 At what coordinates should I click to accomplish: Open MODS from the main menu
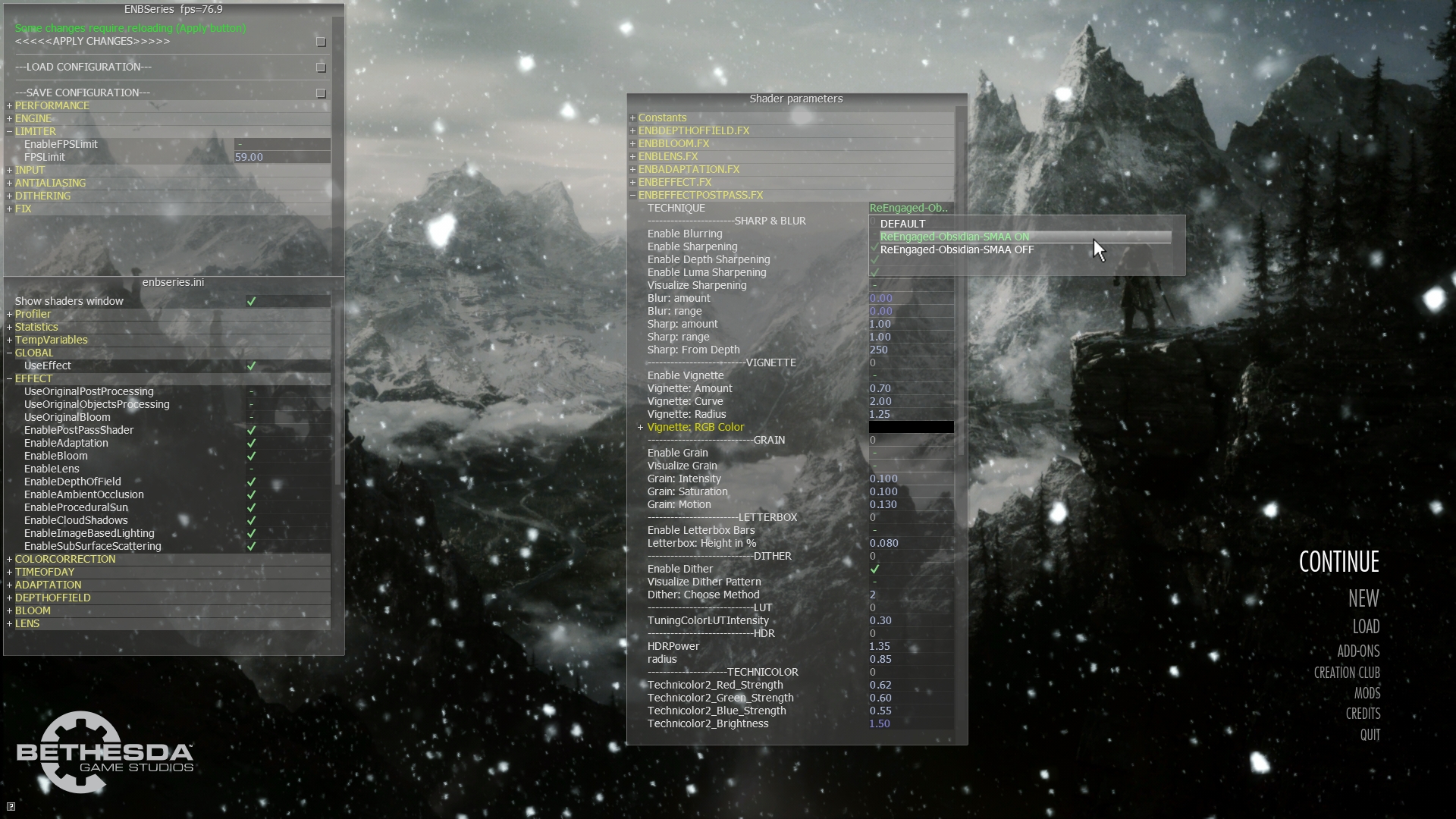coord(1367,694)
